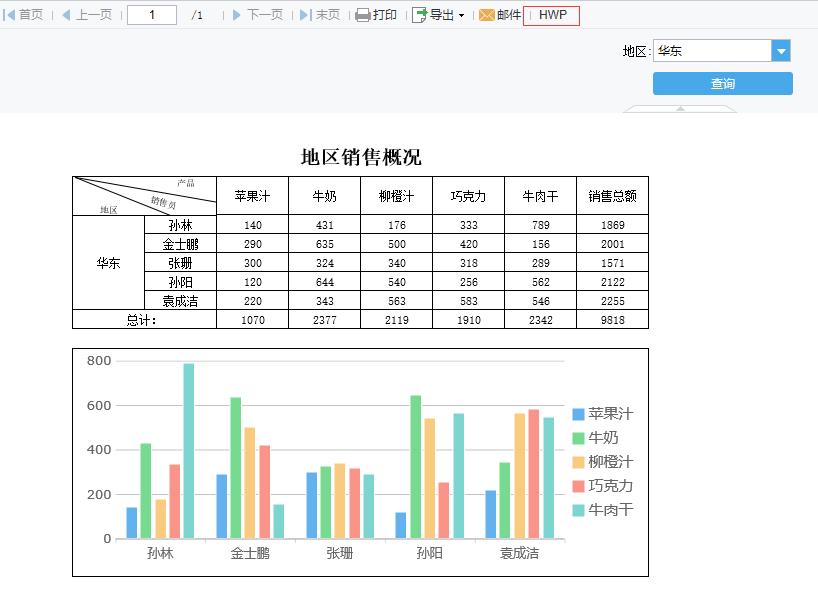Select the 孙林 row name cell

pyautogui.click(x=181, y=225)
